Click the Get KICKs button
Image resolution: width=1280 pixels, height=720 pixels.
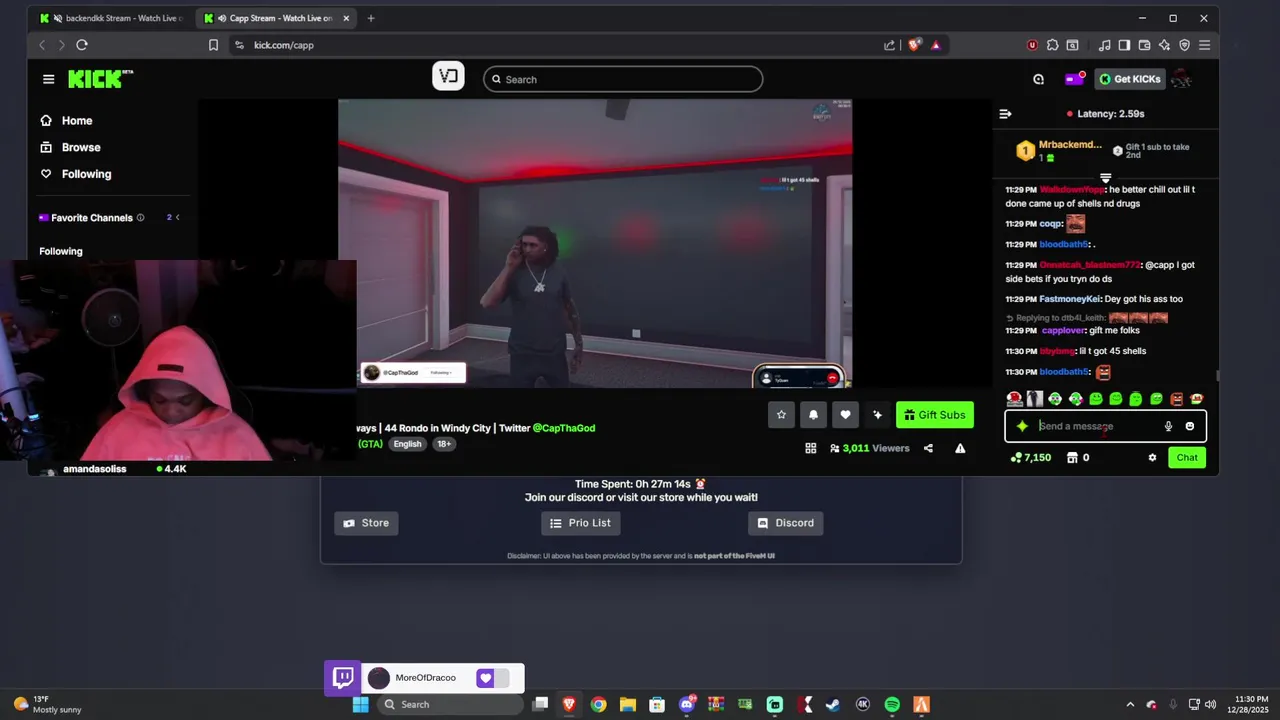(1130, 79)
